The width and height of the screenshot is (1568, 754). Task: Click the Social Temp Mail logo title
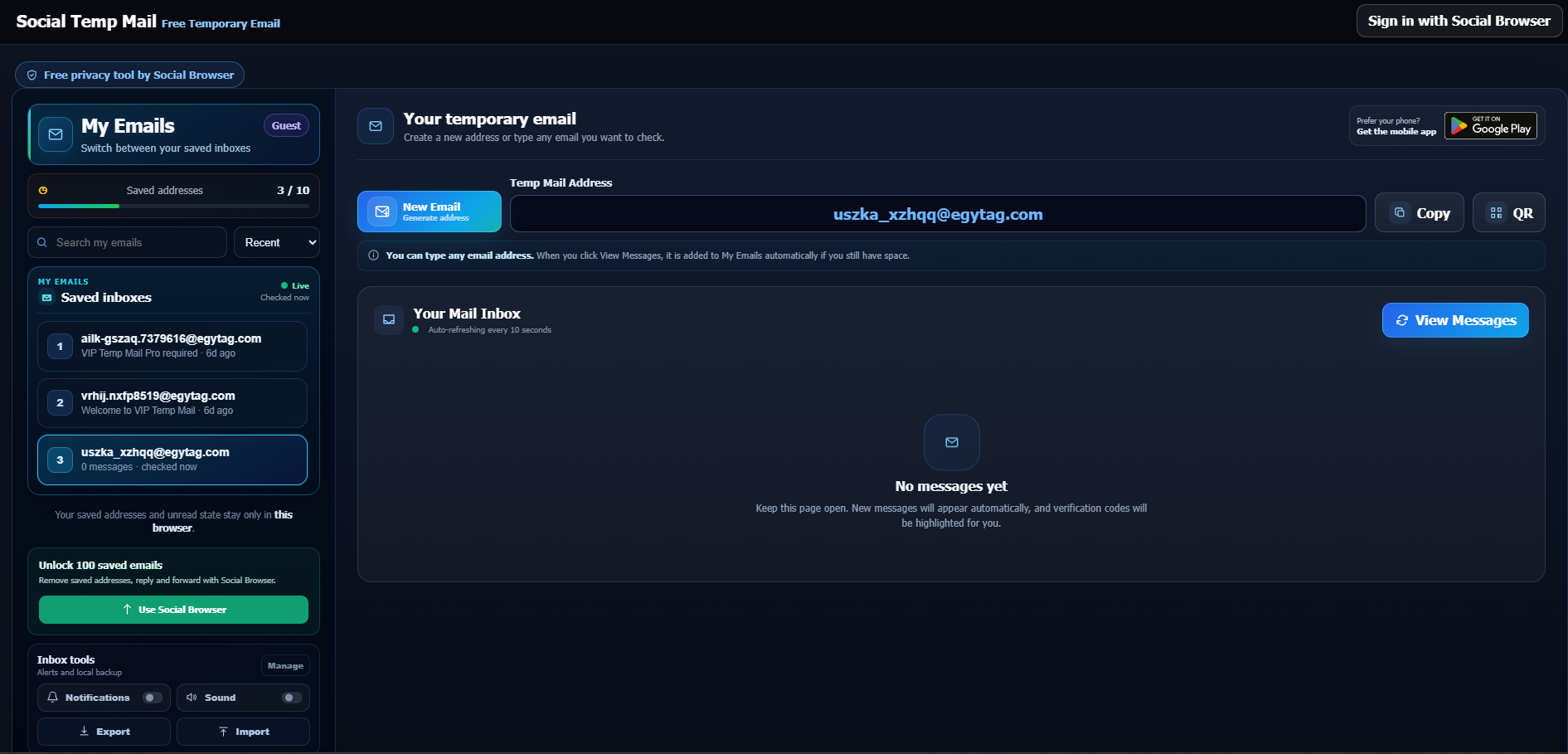pyautogui.click(x=86, y=22)
